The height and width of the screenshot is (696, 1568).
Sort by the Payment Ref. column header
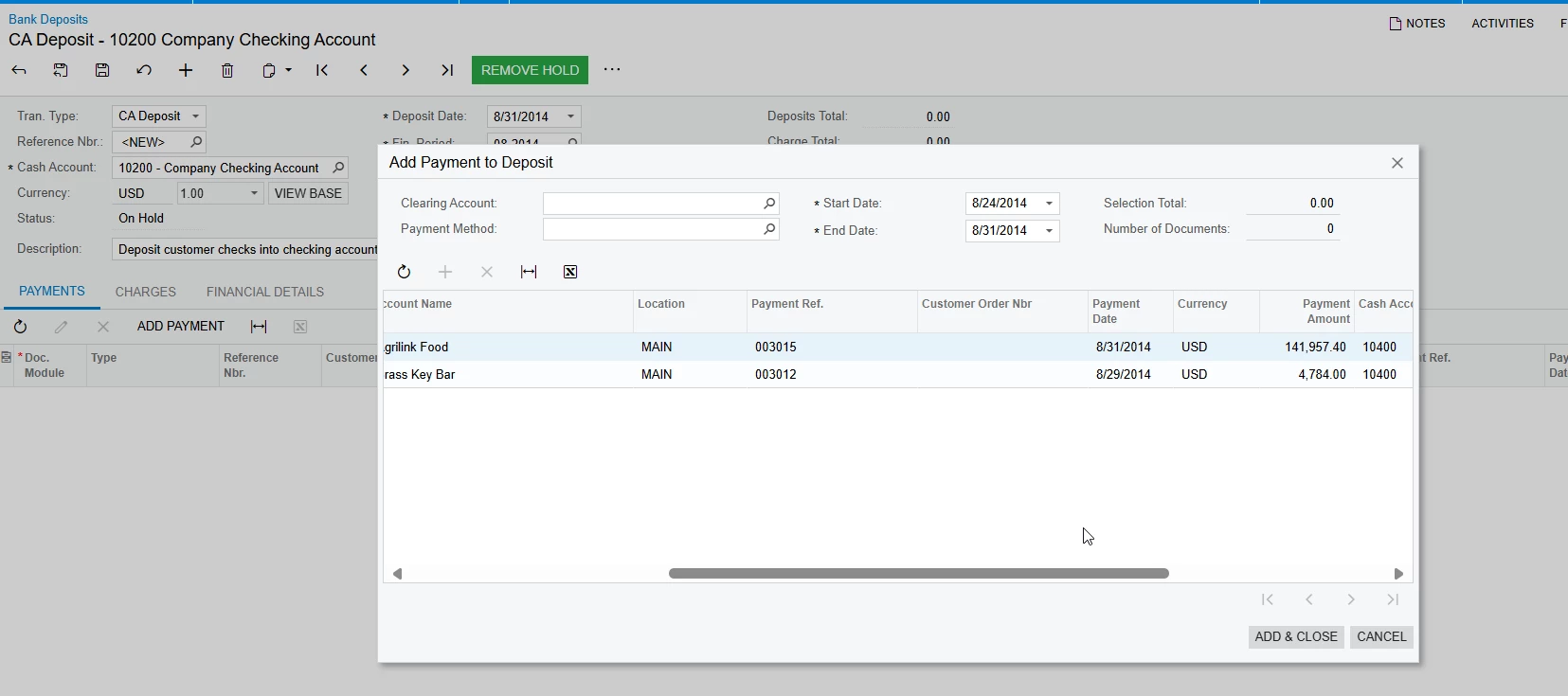pyautogui.click(x=832, y=312)
